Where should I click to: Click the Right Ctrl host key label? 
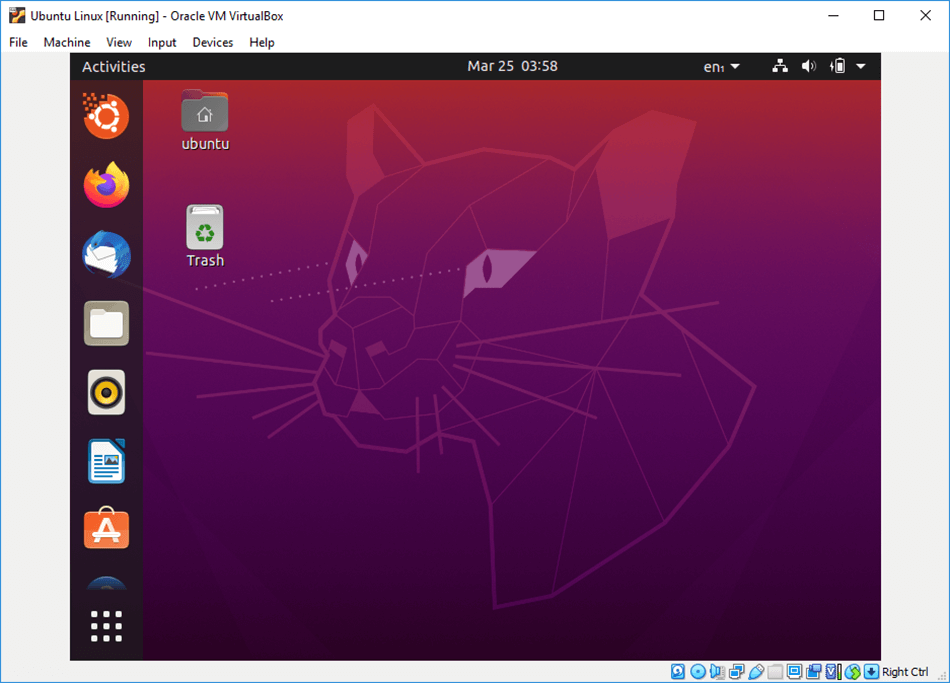point(905,671)
